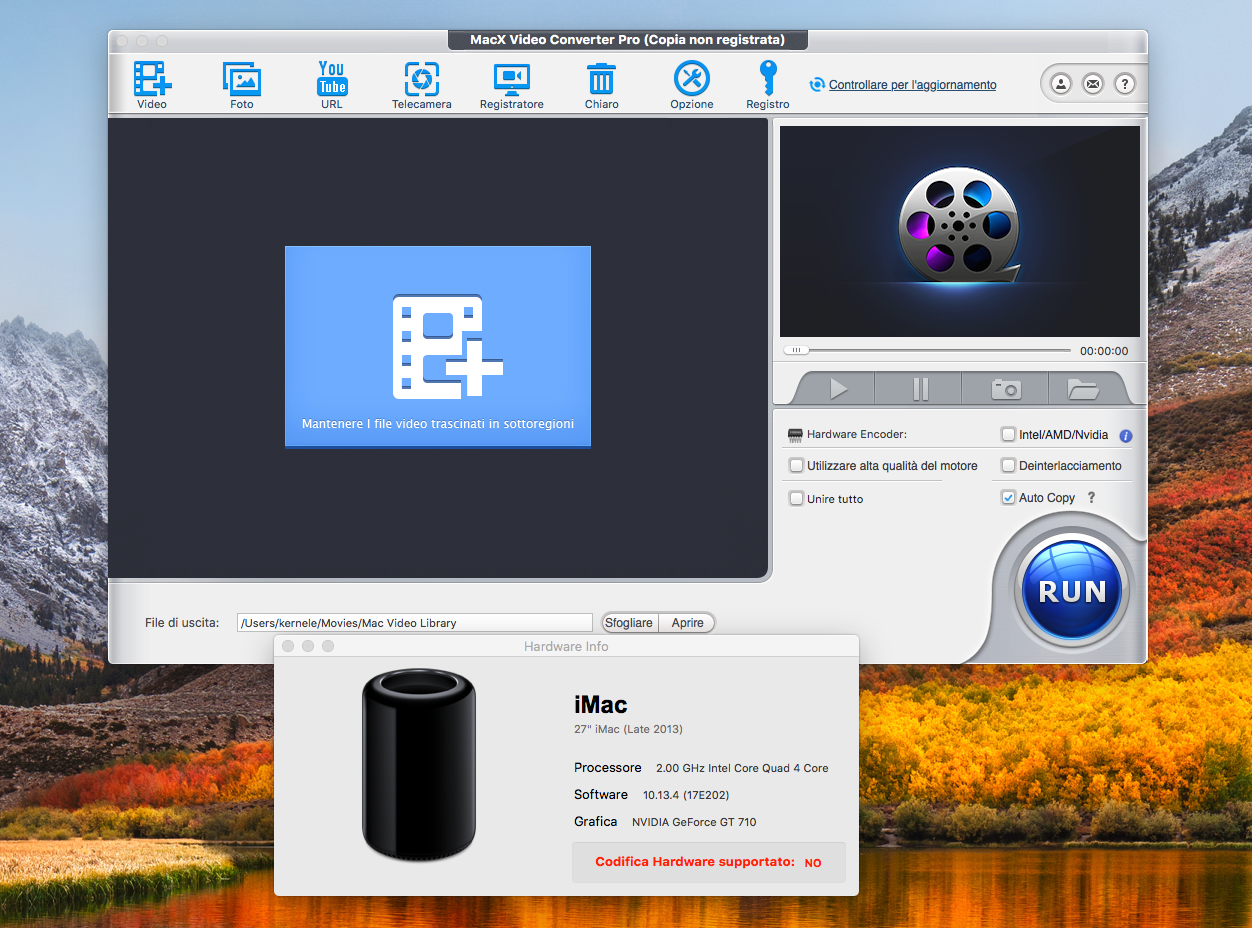Viewport: 1252px width, 928px height.
Task: Click the update refresh icon
Action: click(817, 85)
